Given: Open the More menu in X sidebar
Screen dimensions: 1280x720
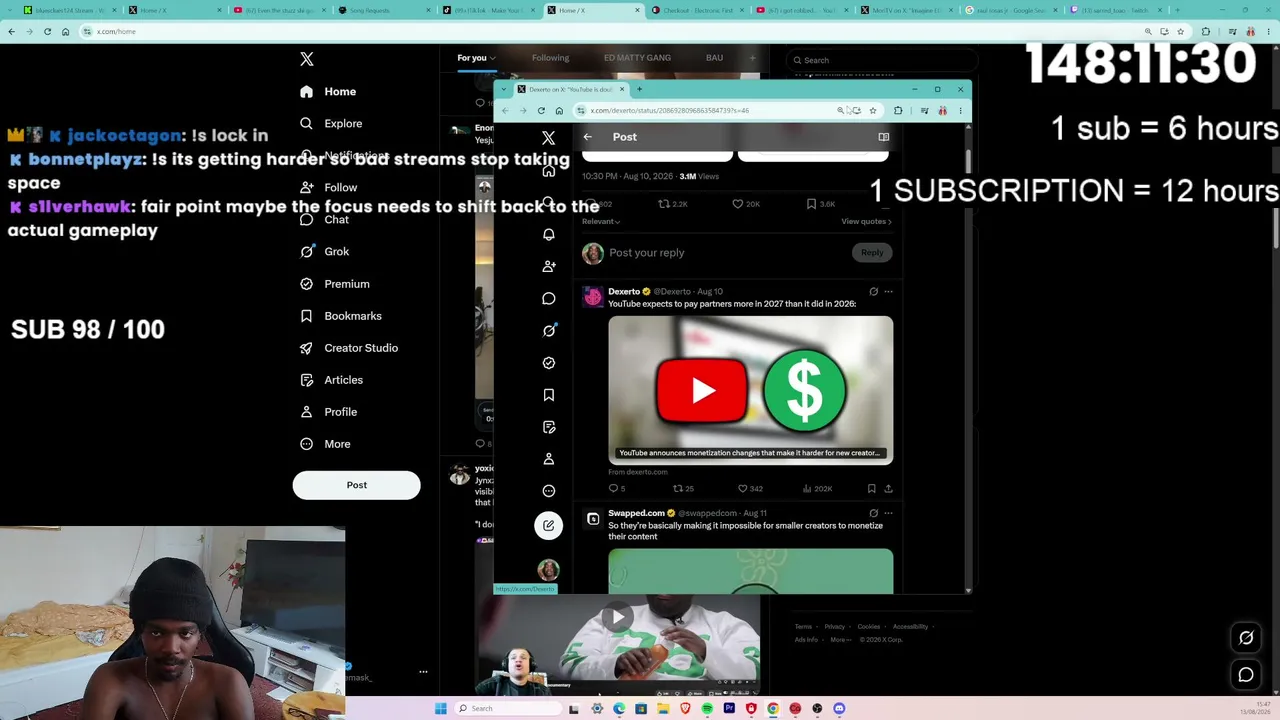Looking at the screenshot, I should [326, 444].
